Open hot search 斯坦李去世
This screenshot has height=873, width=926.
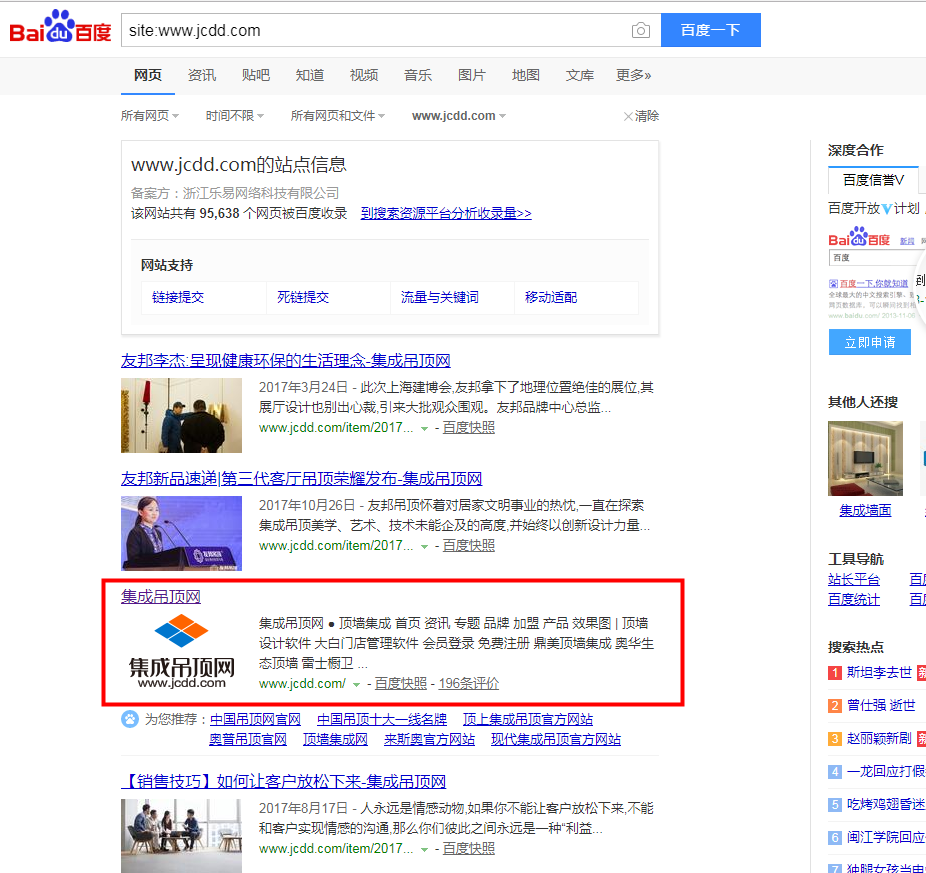pos(879,673)
